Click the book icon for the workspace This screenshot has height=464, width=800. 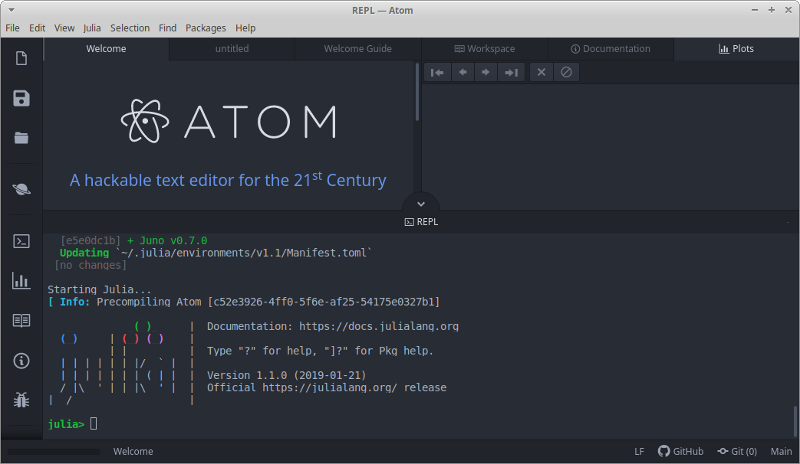coord(21,321)
